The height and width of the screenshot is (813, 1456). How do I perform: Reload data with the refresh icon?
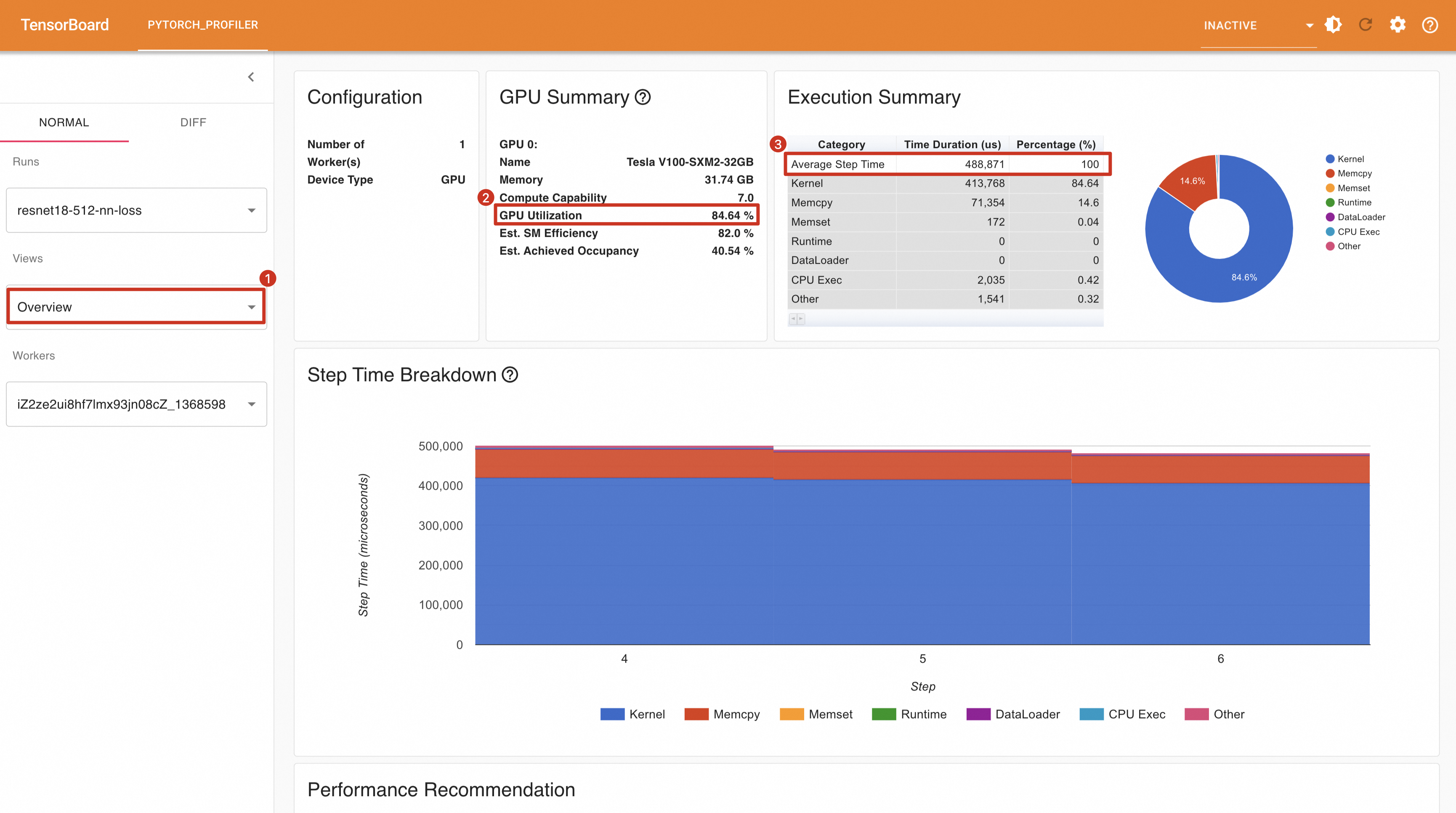pyautogui.click(x=1365, y=25)
